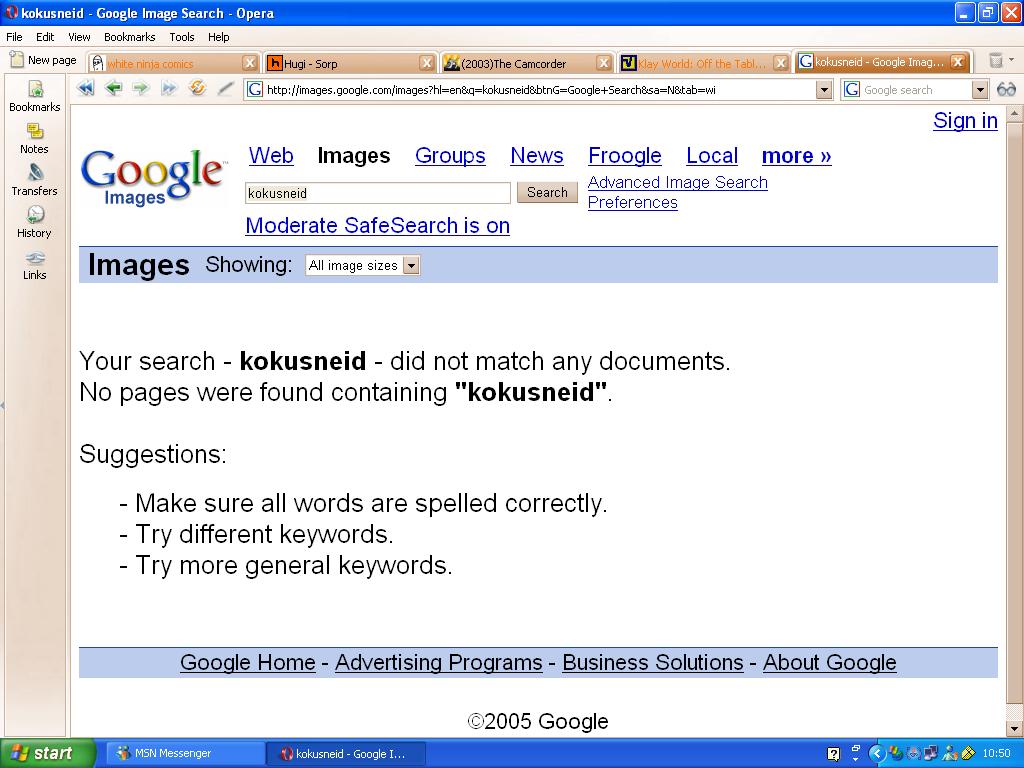Image resolution: width=1024 pixels, height=768 pixels.
Task: Open the Preferences link
Action: (633, 202)
